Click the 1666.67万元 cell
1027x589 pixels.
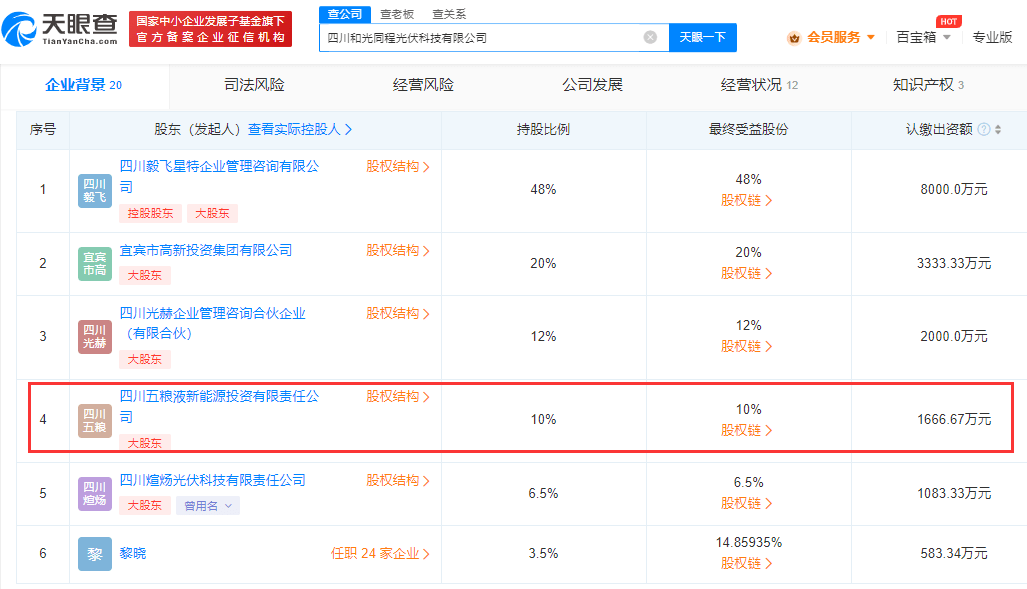click(x=954, y=419)
